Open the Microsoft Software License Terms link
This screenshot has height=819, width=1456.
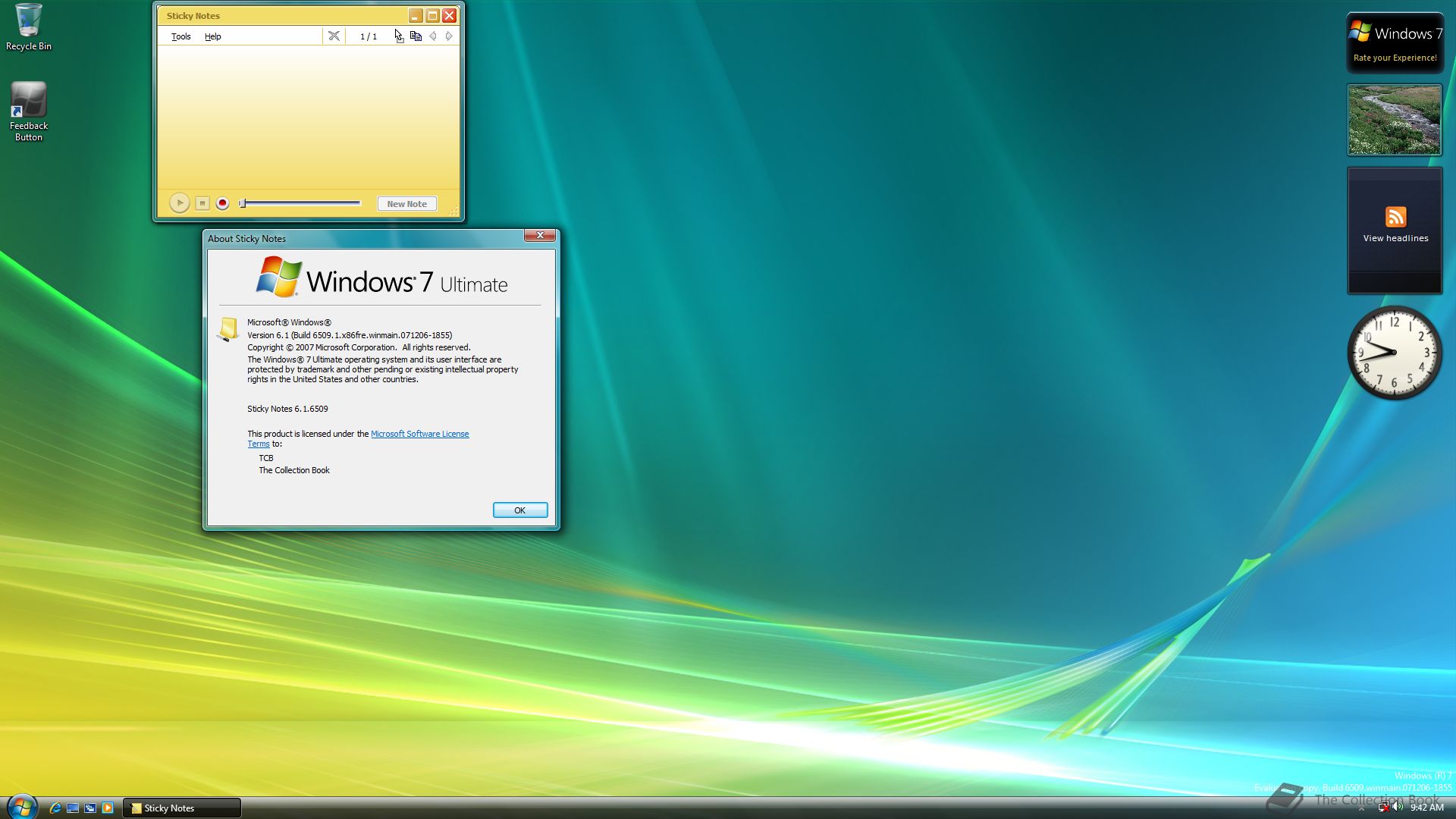coord(419,434)
